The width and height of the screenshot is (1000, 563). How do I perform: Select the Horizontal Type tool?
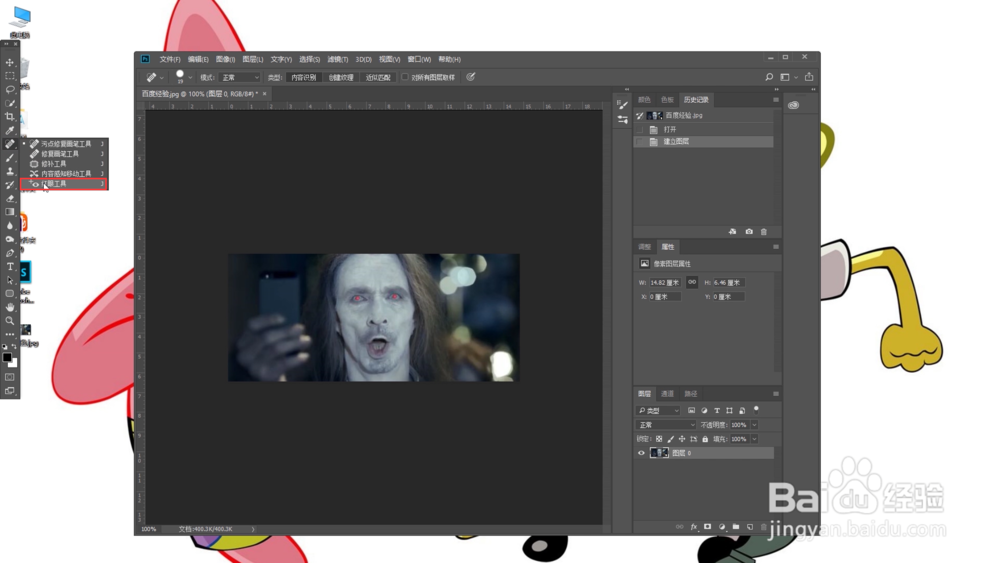pyautogui.click(x=10, y=267)
